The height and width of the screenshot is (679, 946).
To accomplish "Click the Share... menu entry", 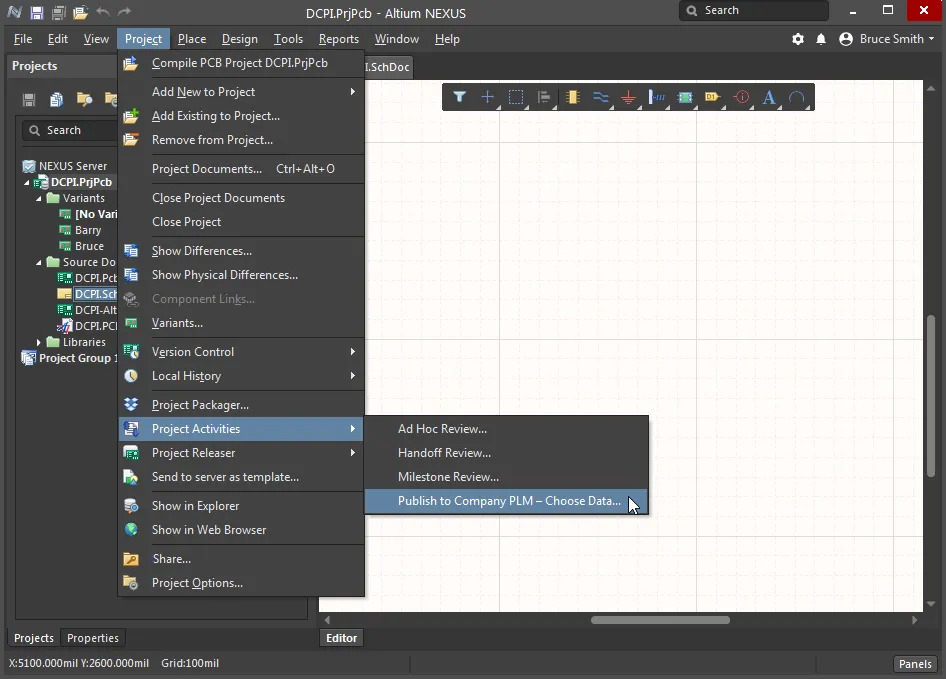I will 241,559.
